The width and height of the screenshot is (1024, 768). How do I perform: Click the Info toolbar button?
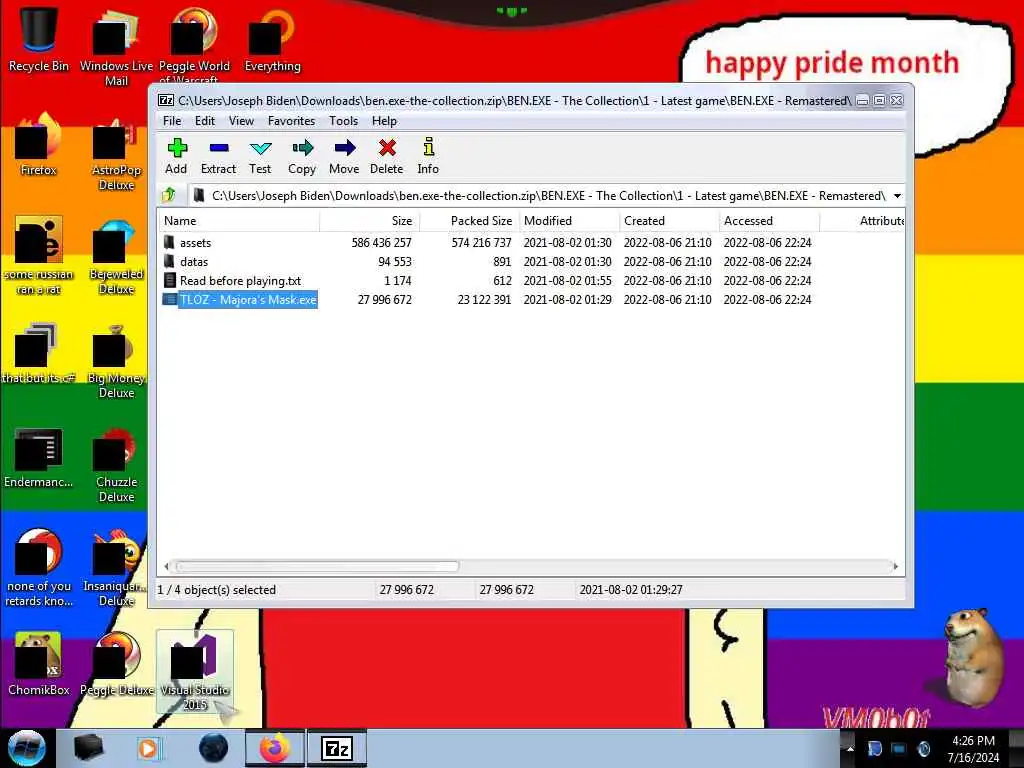(428, 157)
